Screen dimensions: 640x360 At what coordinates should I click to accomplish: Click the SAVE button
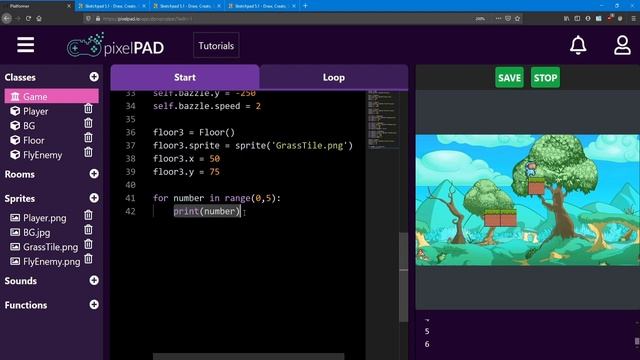click(x=509, y=78)
